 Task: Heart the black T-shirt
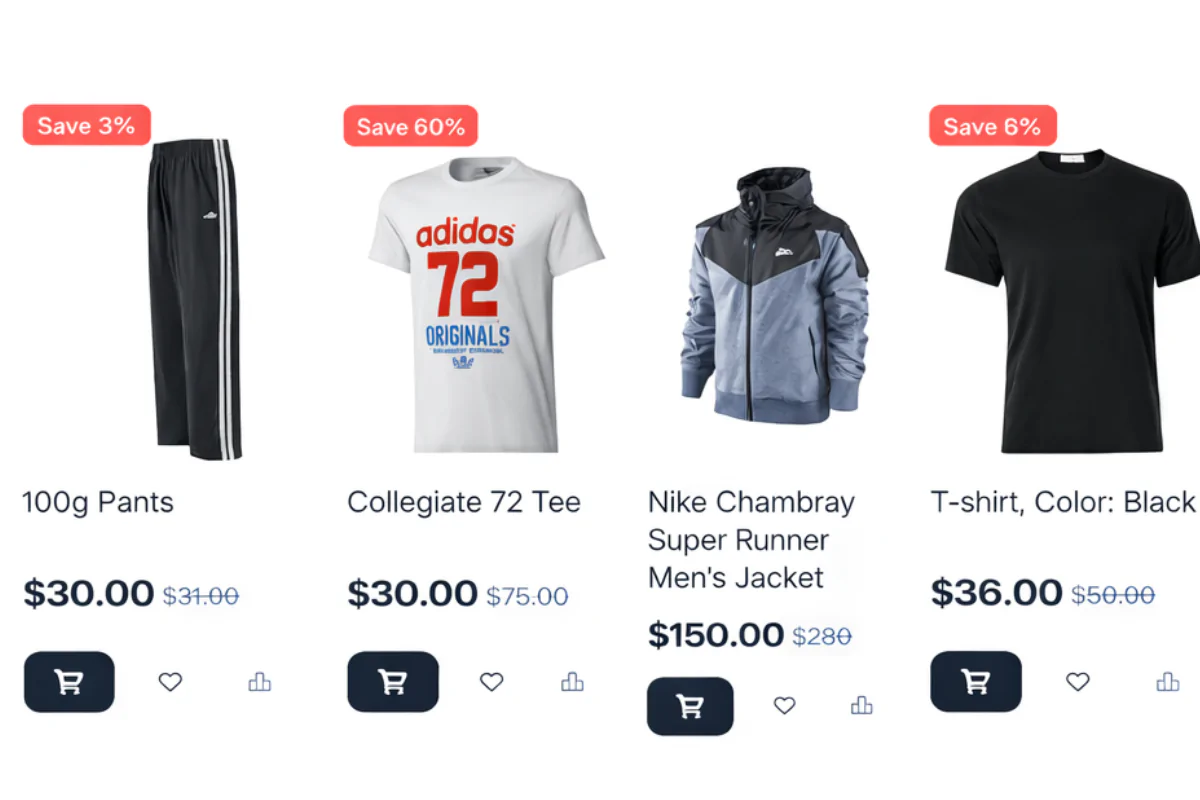click(1077, 682)
